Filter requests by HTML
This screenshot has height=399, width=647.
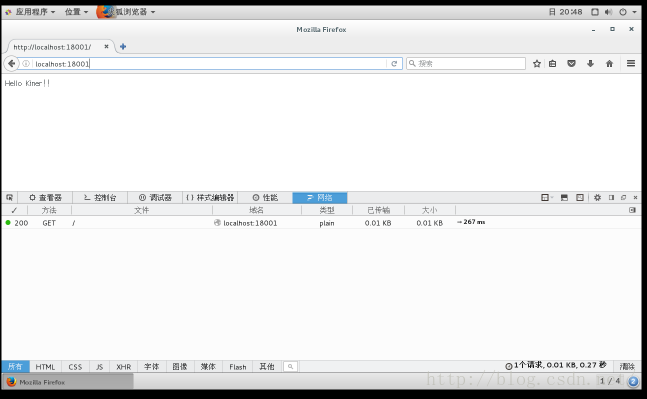[45, 366]
